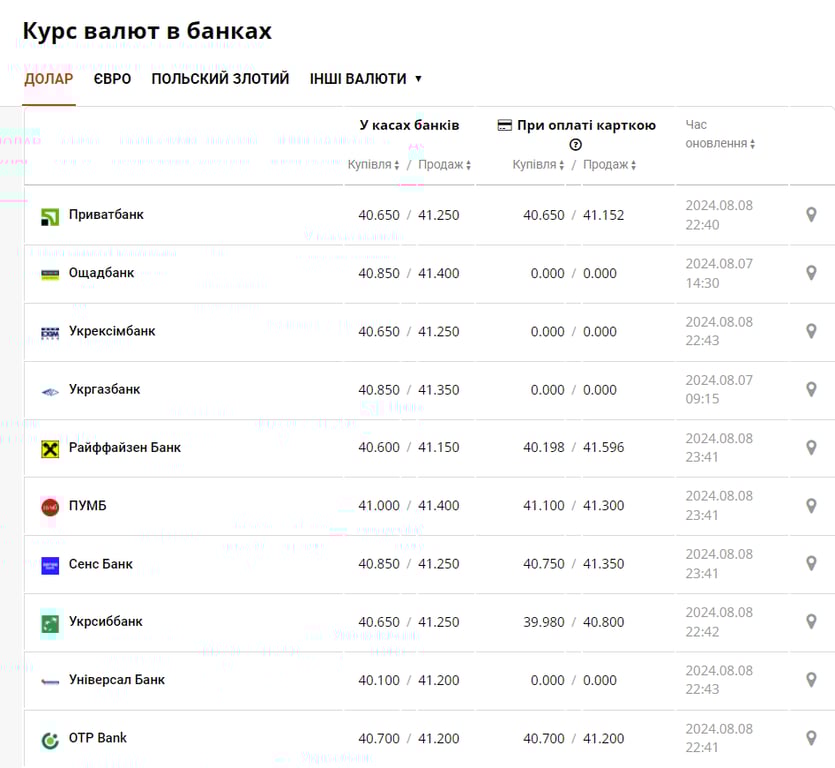Click the OTP Bank logo icon
This screenshot has width=835, height=768.
[x=50, y=740]
